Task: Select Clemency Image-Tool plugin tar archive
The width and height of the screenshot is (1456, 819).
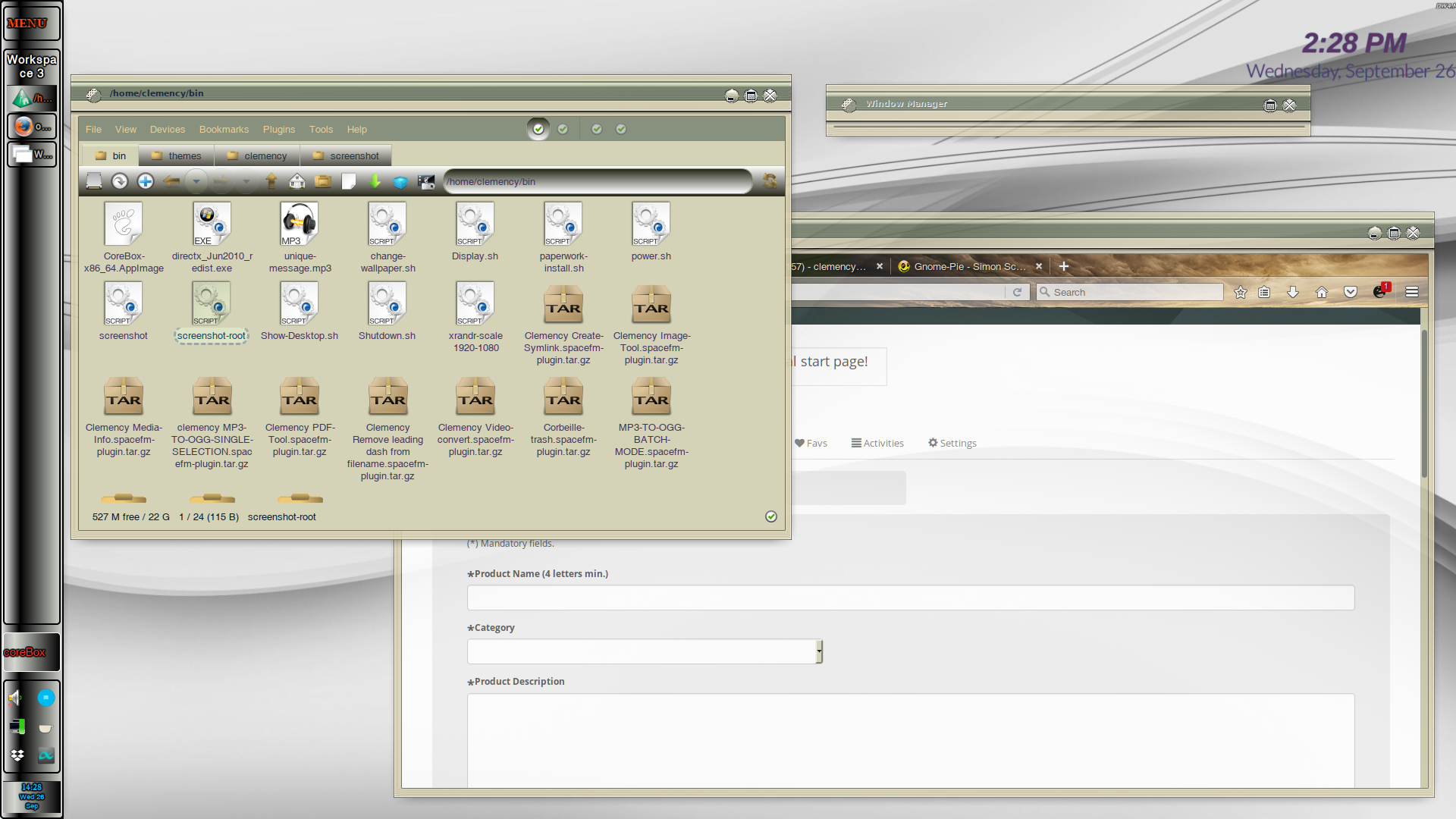Action: (651, 325)
